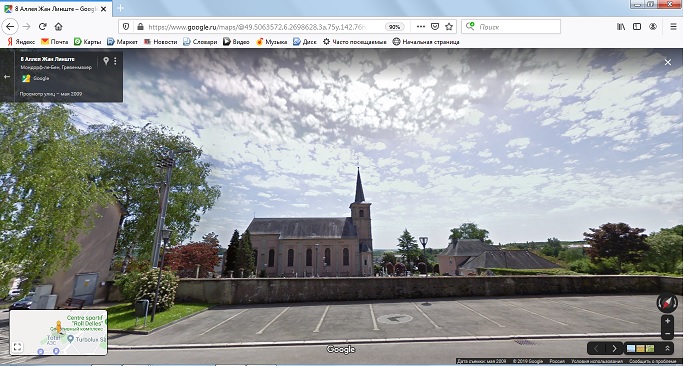Click the location pin icon in info panel
Viewport: 684px width, 366px height.
coord(106,61)
